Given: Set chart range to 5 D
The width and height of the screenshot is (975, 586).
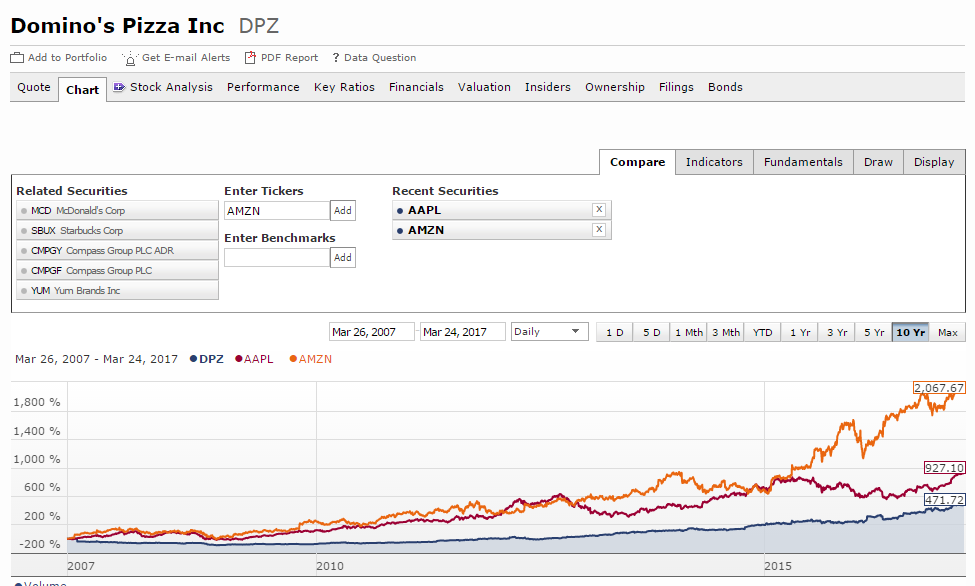Looking at the screenshot, I should coord(652,332).
